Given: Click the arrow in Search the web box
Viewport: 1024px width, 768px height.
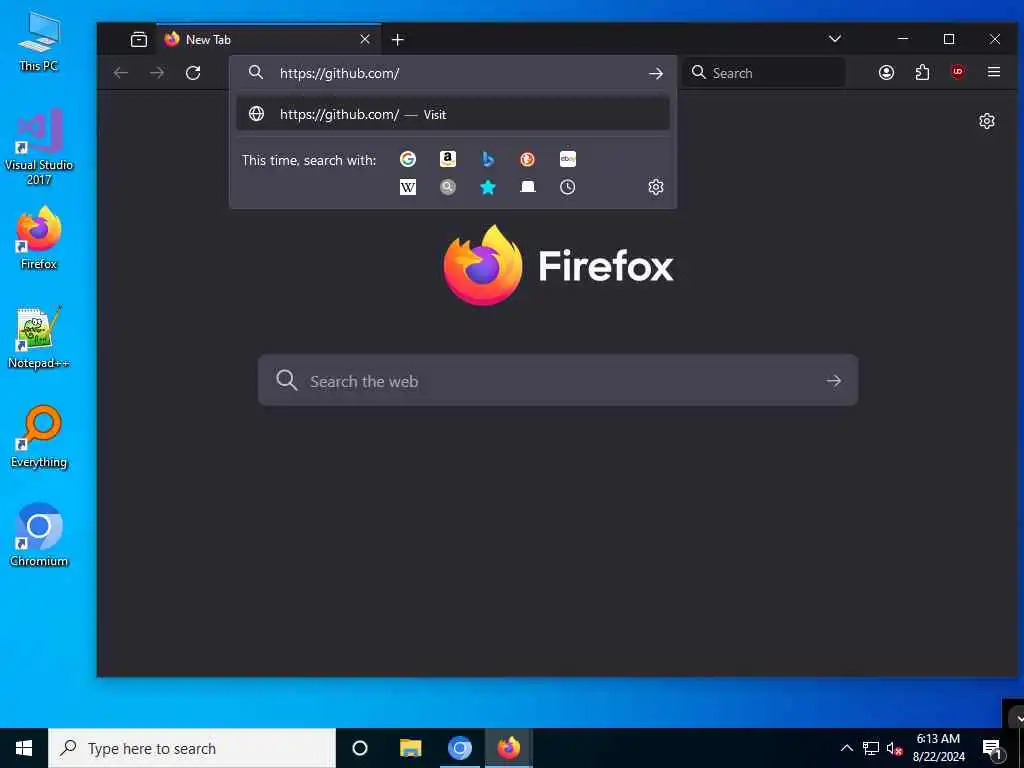Looking at the screenshot, I should coord(833,381).
